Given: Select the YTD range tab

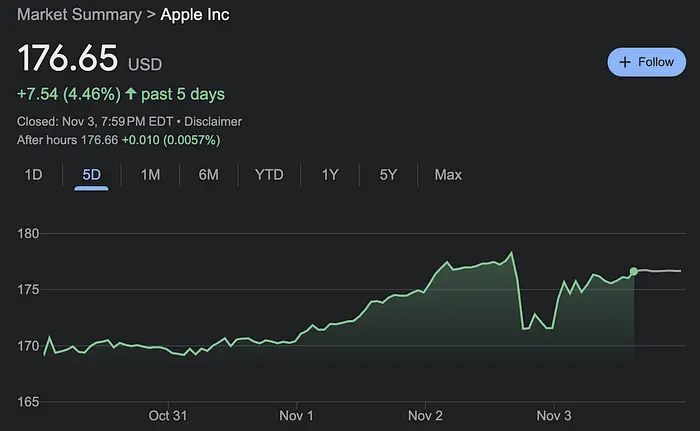Looking at the screenshot, I should [x=269, y=175].
